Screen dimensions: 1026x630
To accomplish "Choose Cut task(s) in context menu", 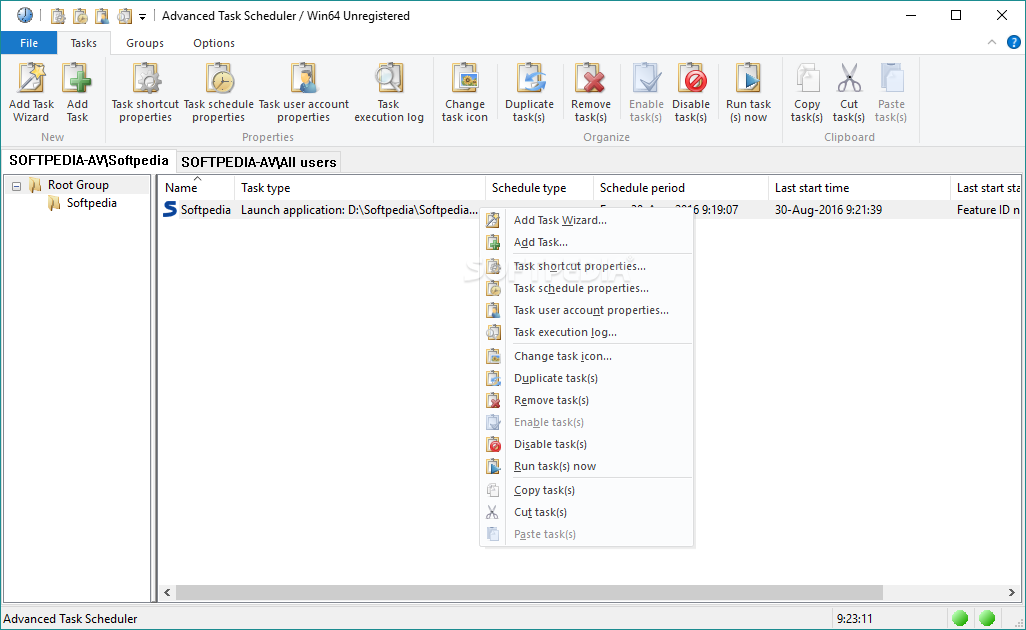I will (x=586, y=513).
